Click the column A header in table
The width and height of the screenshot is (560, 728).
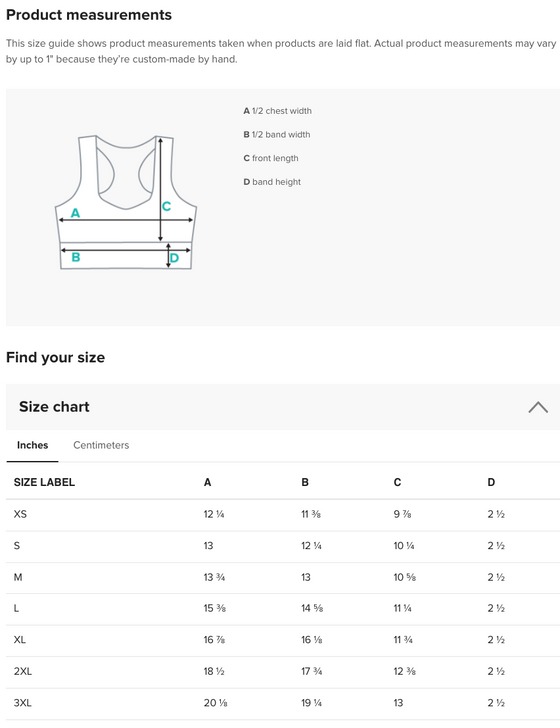point(208,482)
